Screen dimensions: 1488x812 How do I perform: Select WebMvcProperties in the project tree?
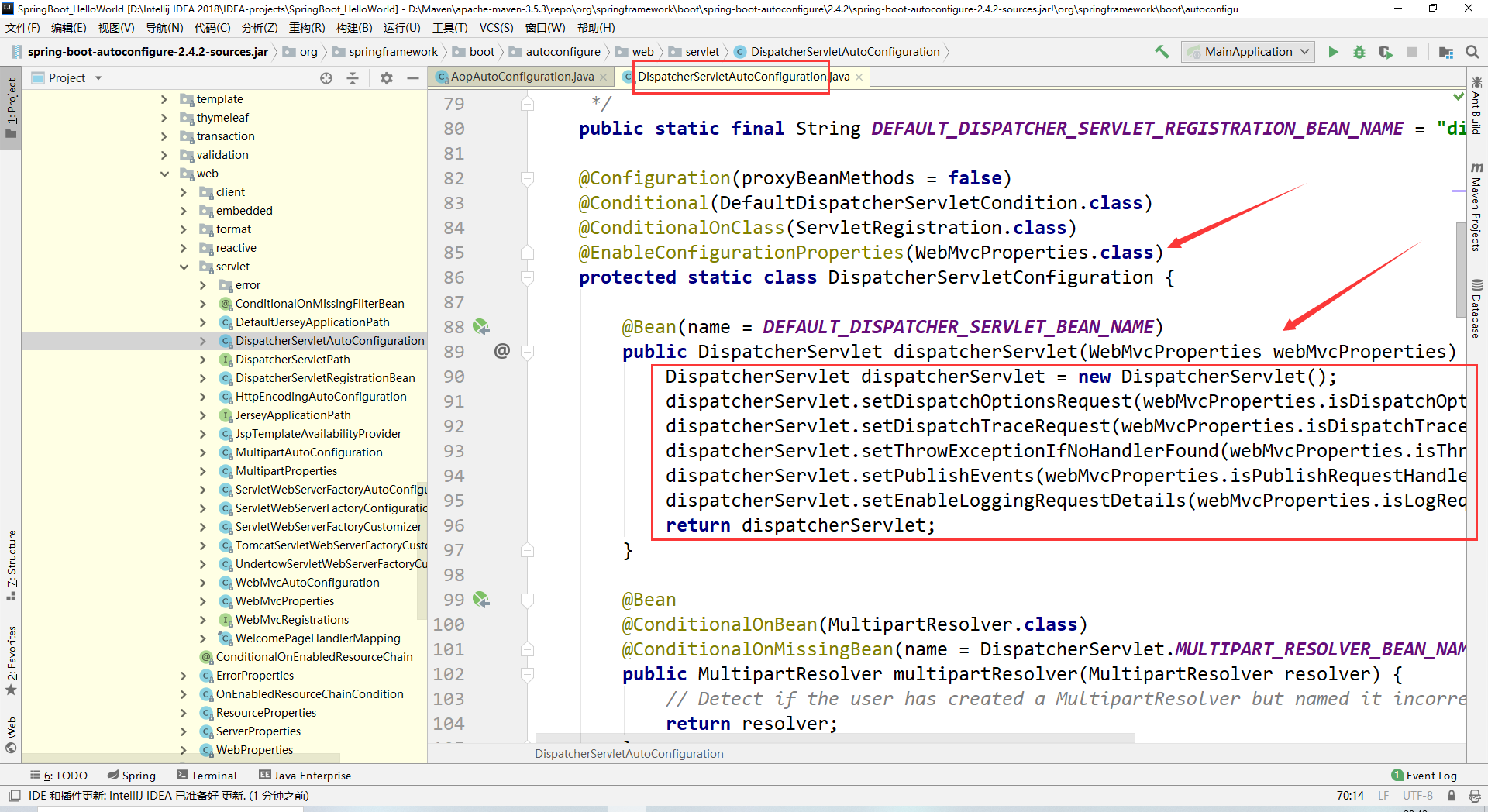[284, 601]
